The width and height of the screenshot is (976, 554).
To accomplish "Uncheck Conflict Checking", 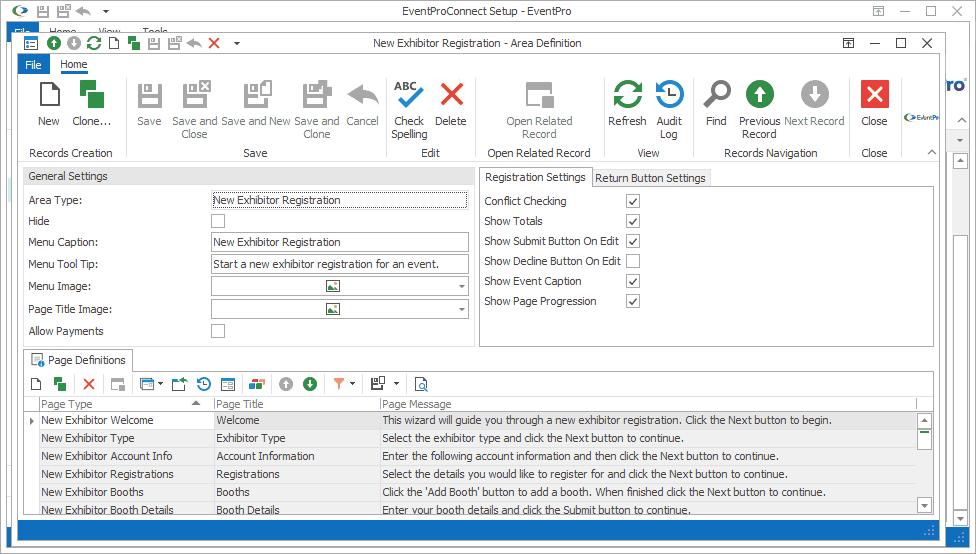I will point(633,201).
